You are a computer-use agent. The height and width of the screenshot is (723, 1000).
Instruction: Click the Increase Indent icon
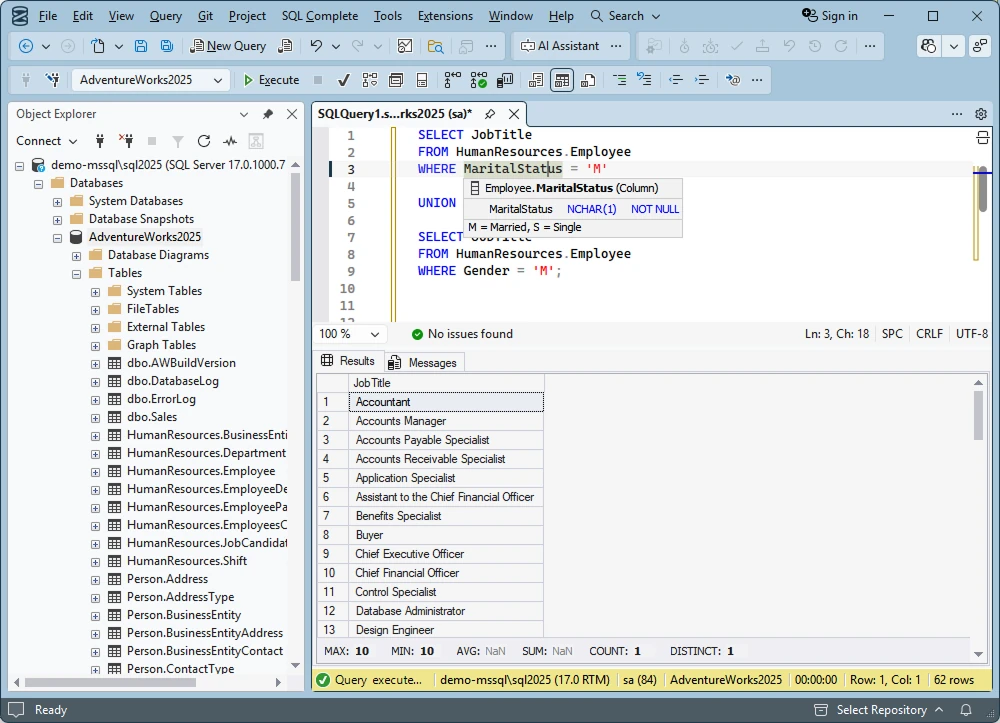[x=702, y=80]
